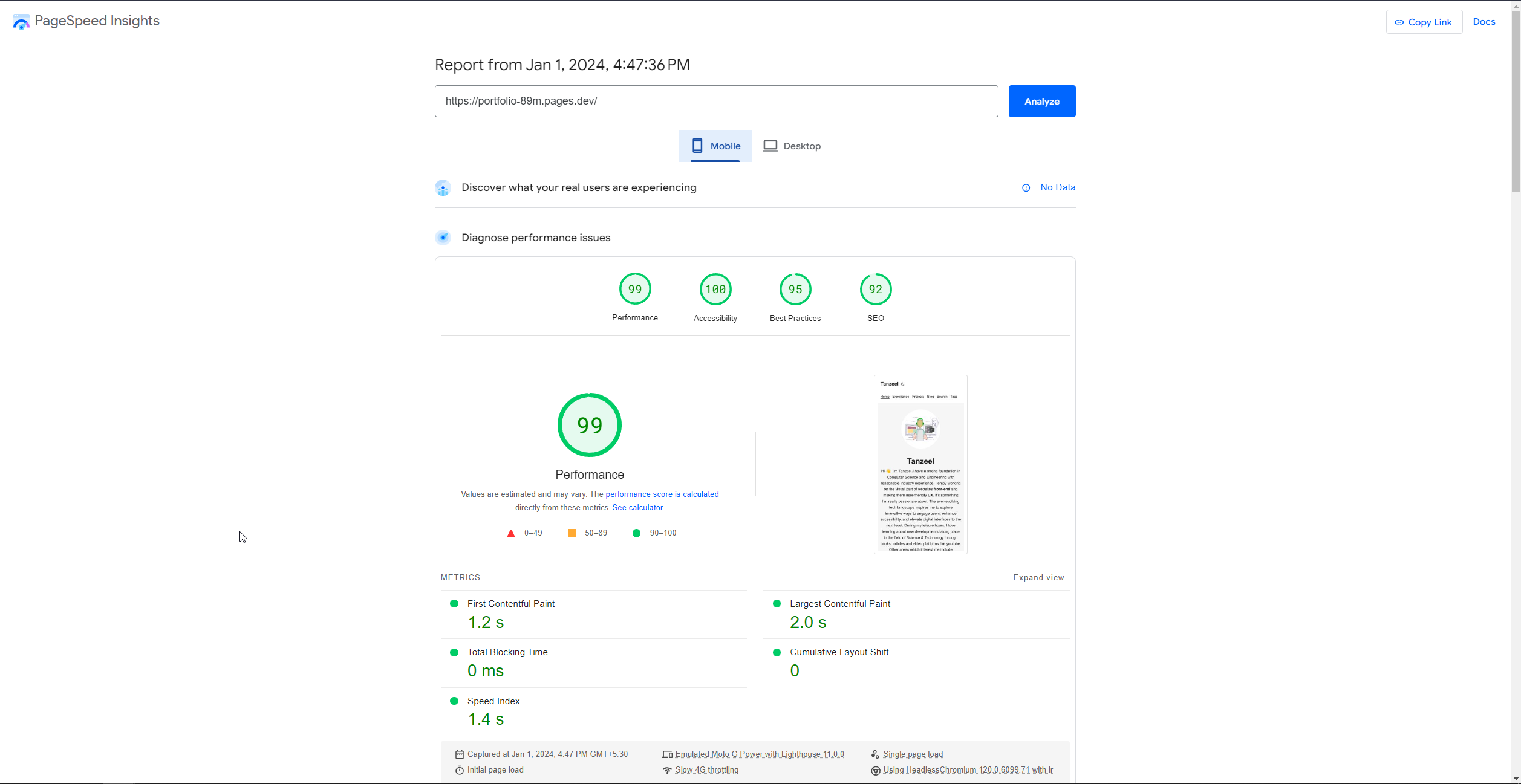Click the SEO score gauge 92
The image size is (1521, 784).
875,290
